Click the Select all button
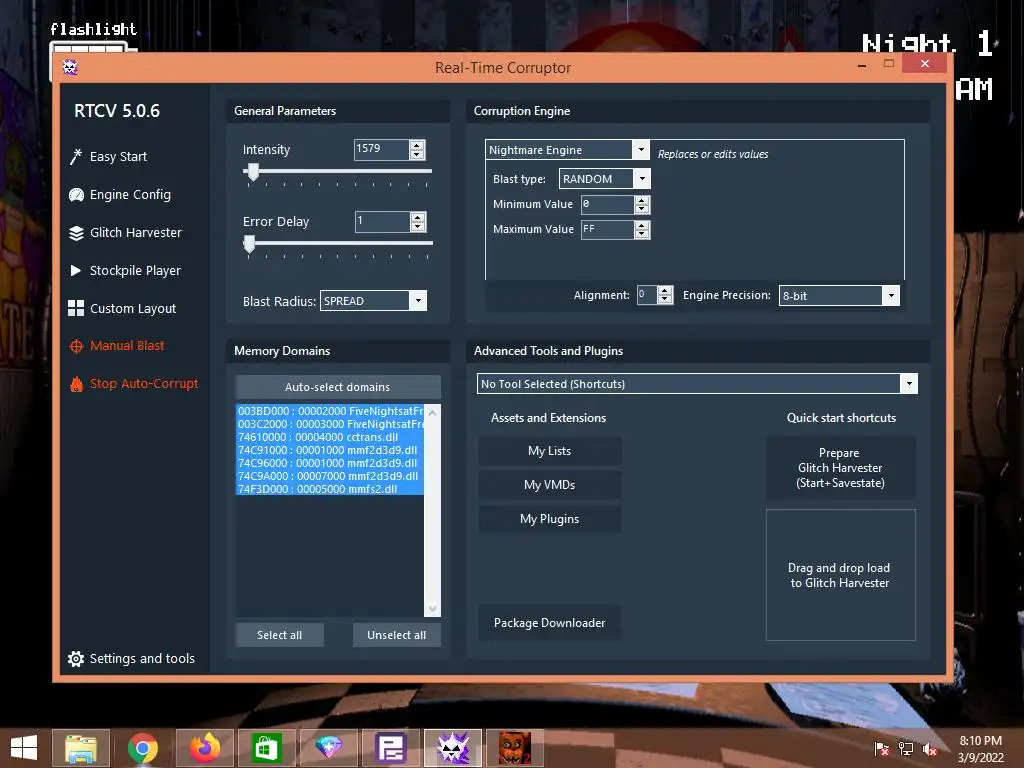Screen dimensions: 1024x768 pos(280,635)
